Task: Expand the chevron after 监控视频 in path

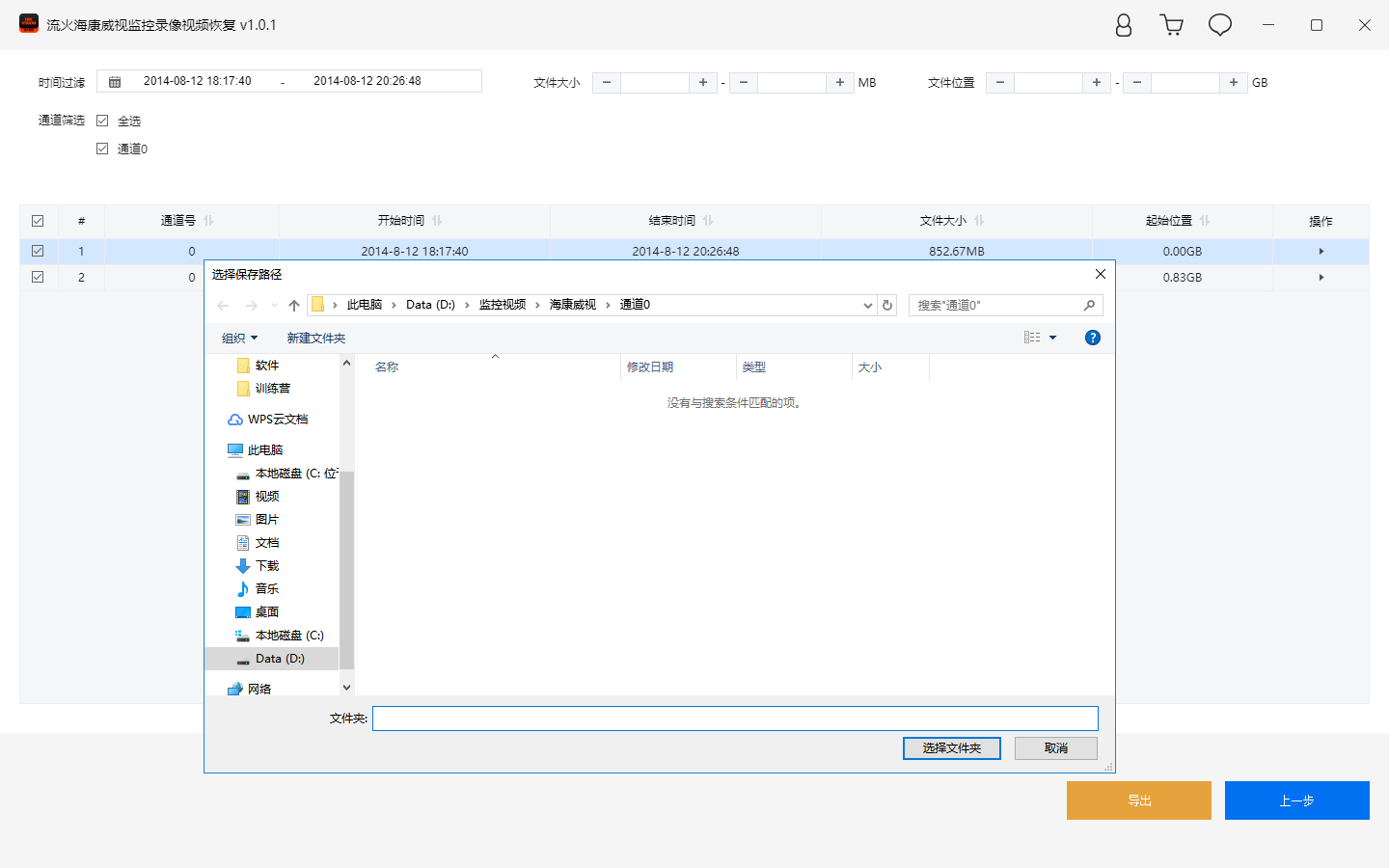Action: [x=537, y=305]
